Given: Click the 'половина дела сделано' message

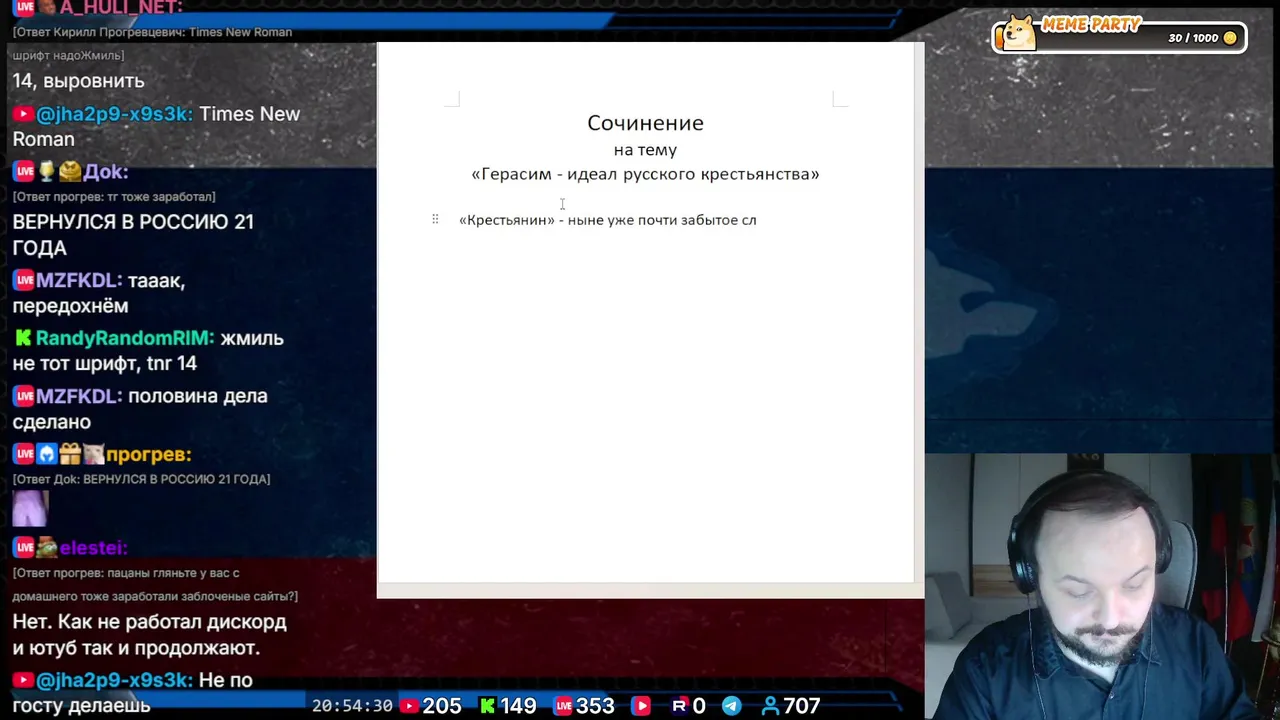Looking at the screenshot, I should click(140, 409).
